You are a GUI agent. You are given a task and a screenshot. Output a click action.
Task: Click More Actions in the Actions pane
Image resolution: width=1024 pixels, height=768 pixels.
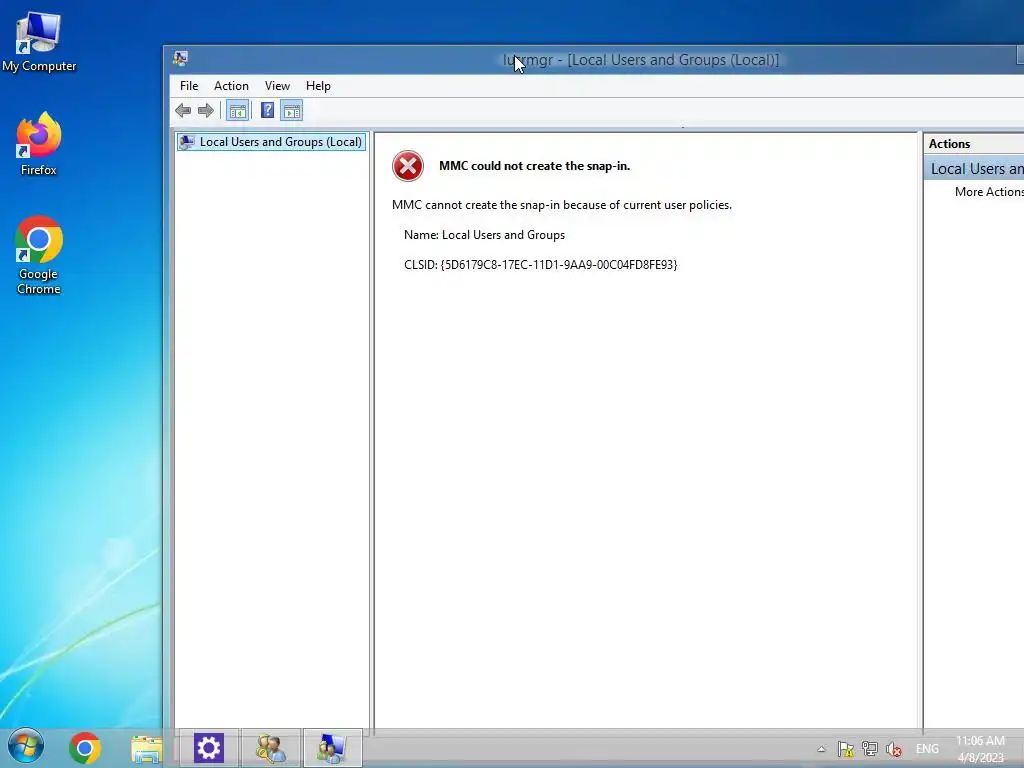pyautogui.click(x=989, y=191)
